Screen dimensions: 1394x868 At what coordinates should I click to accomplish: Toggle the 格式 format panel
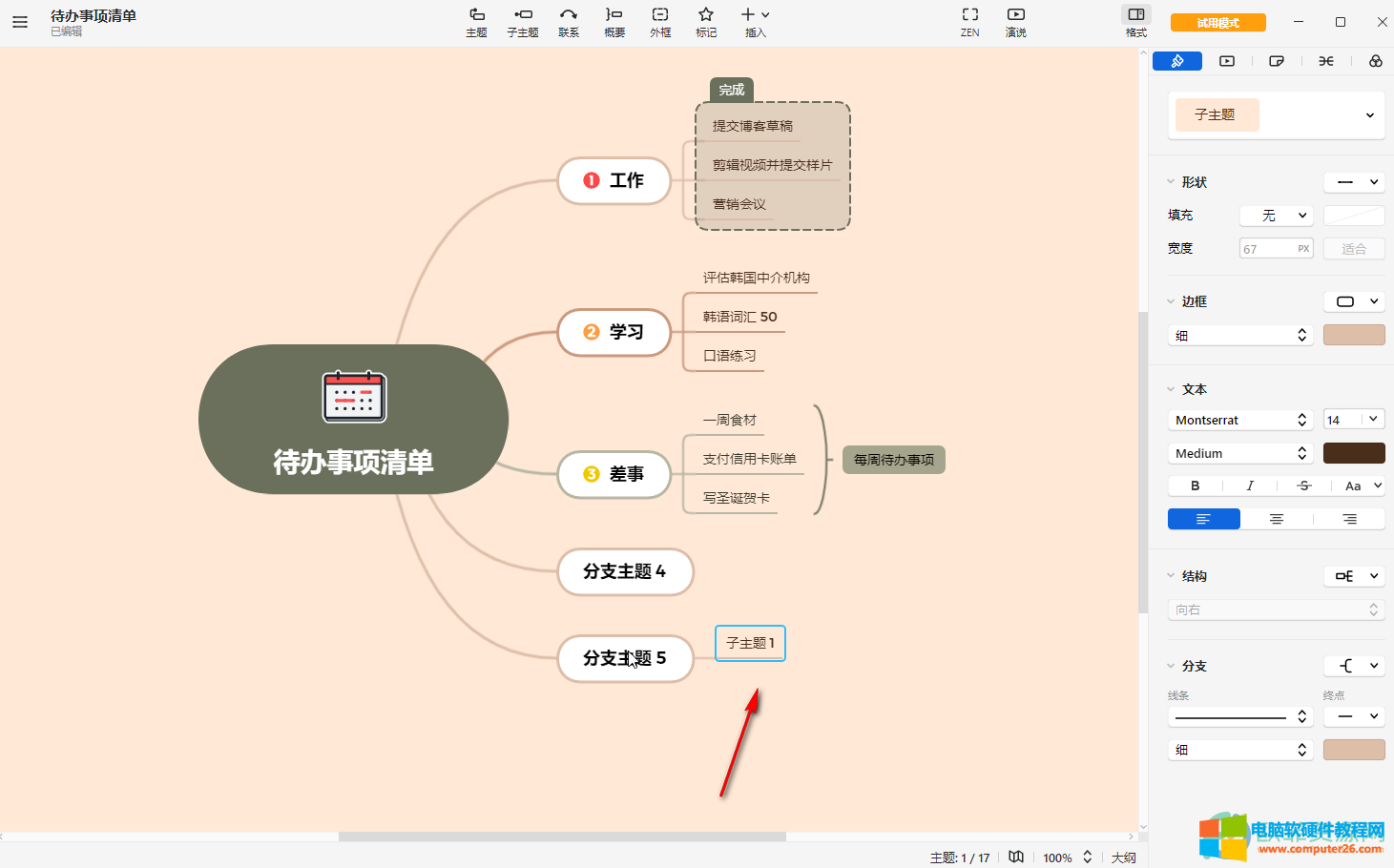click(x=1136, y=22)
